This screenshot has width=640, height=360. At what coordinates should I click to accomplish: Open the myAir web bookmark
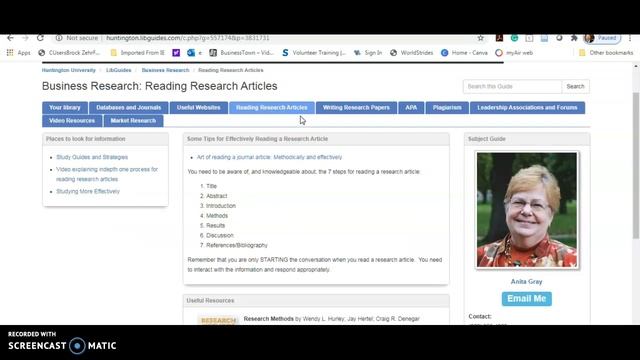pyautogui.click(x=514, y=53)
